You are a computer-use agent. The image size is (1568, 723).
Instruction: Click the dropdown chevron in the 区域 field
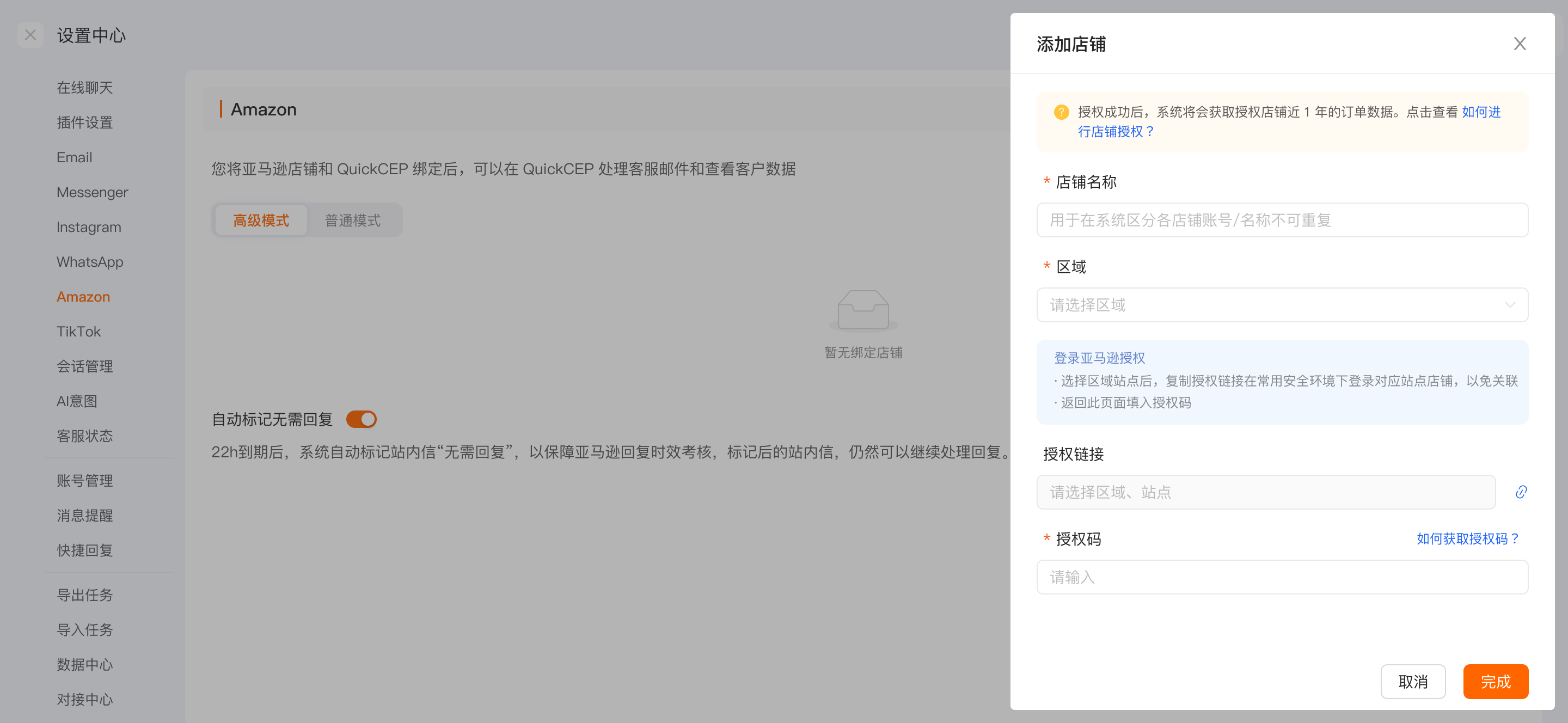click(x=1510, y=305)
